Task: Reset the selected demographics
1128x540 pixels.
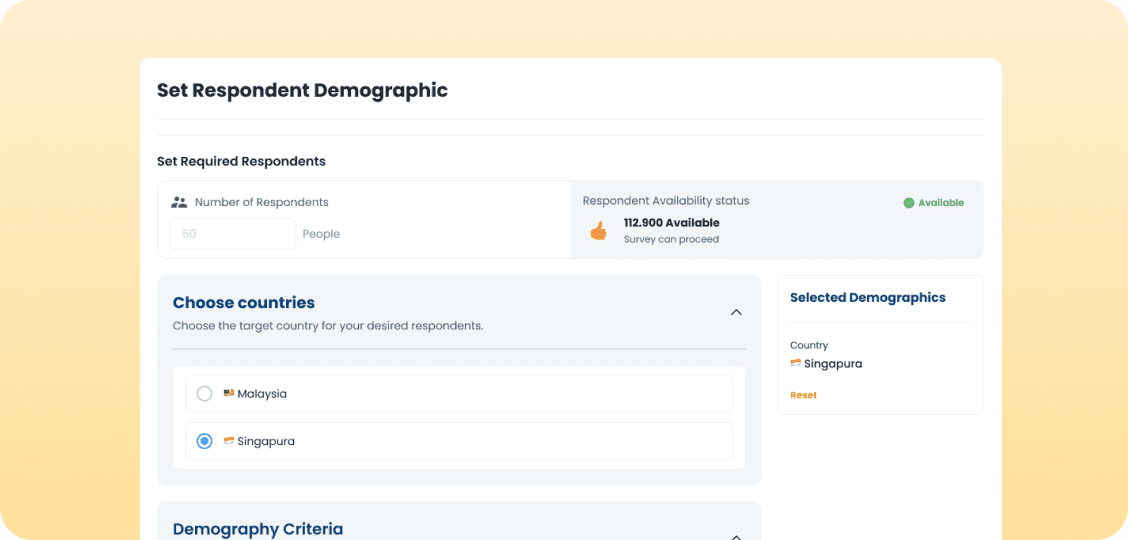Action: pyautogui.click(x=803, y=395)
